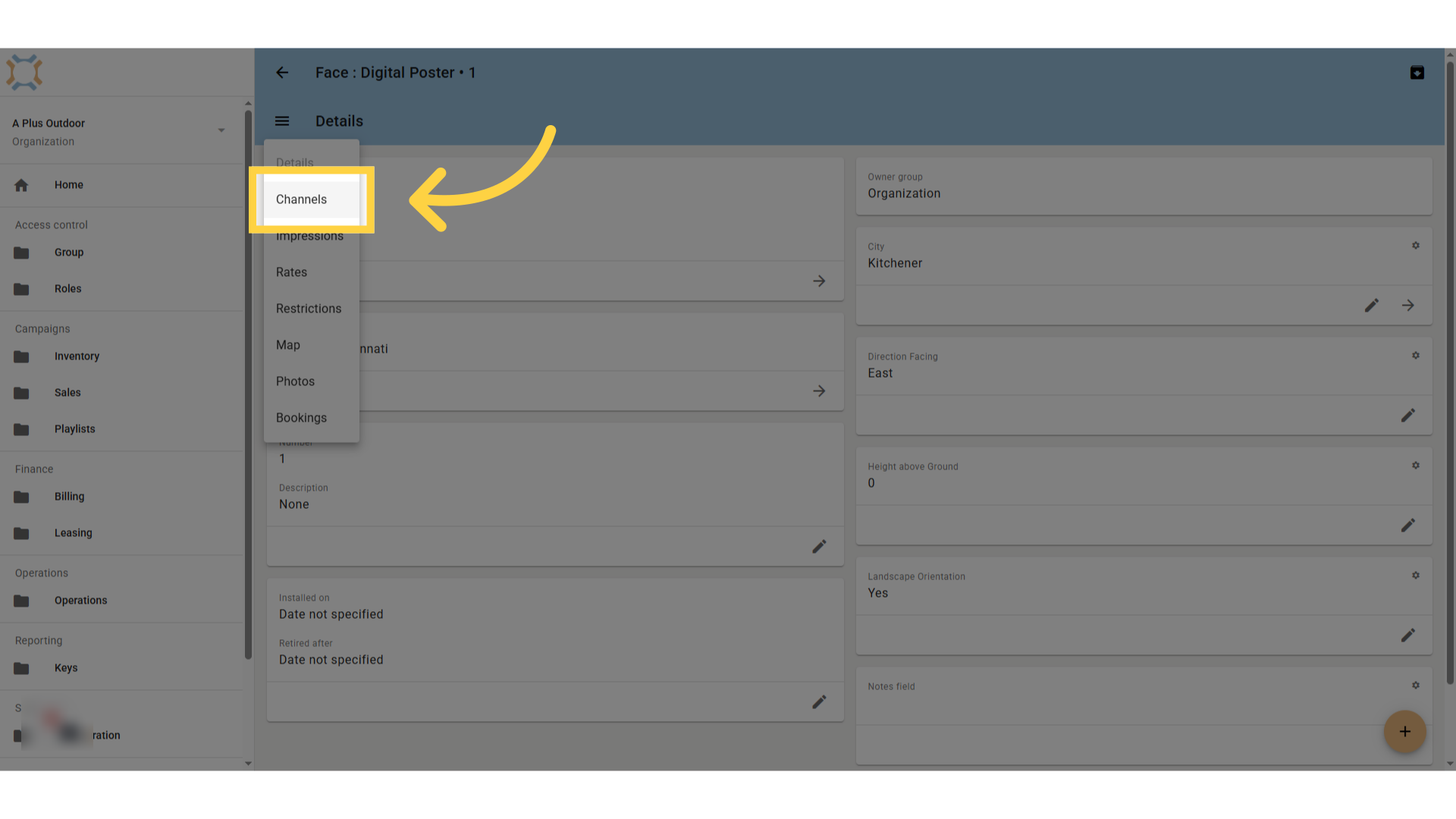Click the folder icon beside Inventory
Image resolution: width=1456 pixels, height=819 pixels.
pyautogui.click(x=21, y=356)
